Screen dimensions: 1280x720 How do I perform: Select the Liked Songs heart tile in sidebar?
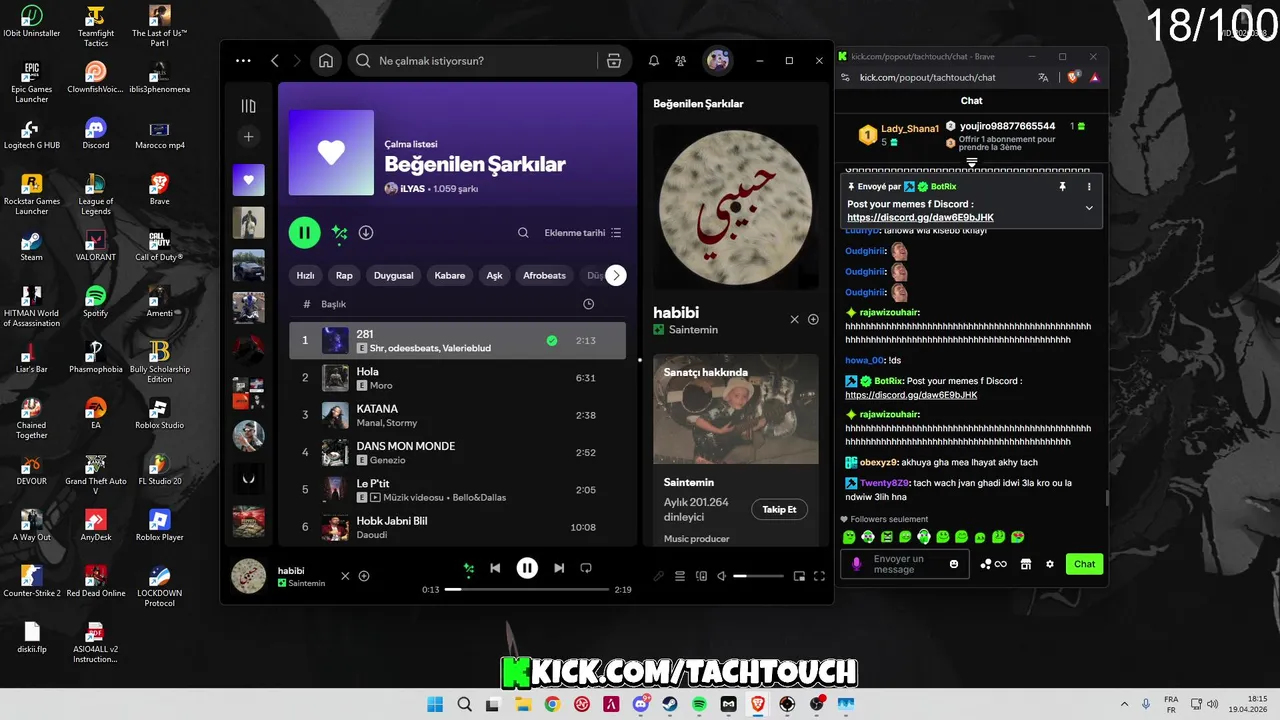(249, 180)
